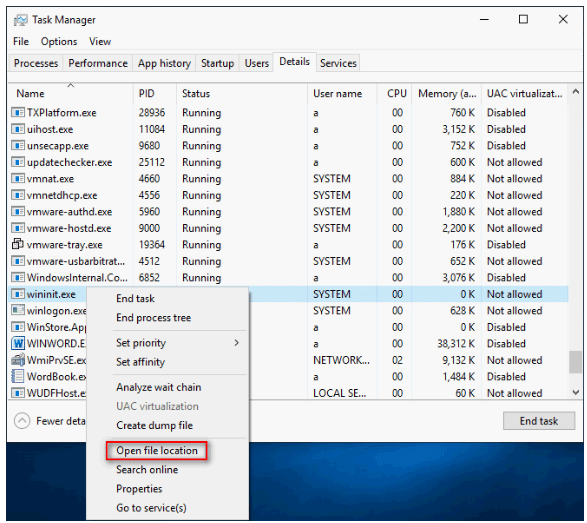
Task: Switch to the Processes tab
Action: click(36, 63)
